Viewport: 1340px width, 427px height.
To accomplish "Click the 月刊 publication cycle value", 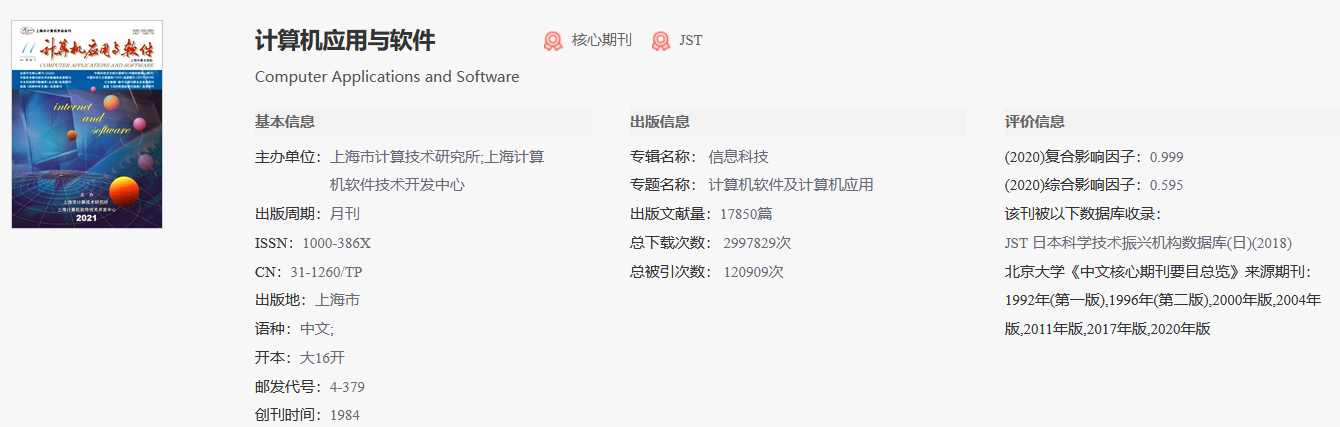I will [345, 214].
